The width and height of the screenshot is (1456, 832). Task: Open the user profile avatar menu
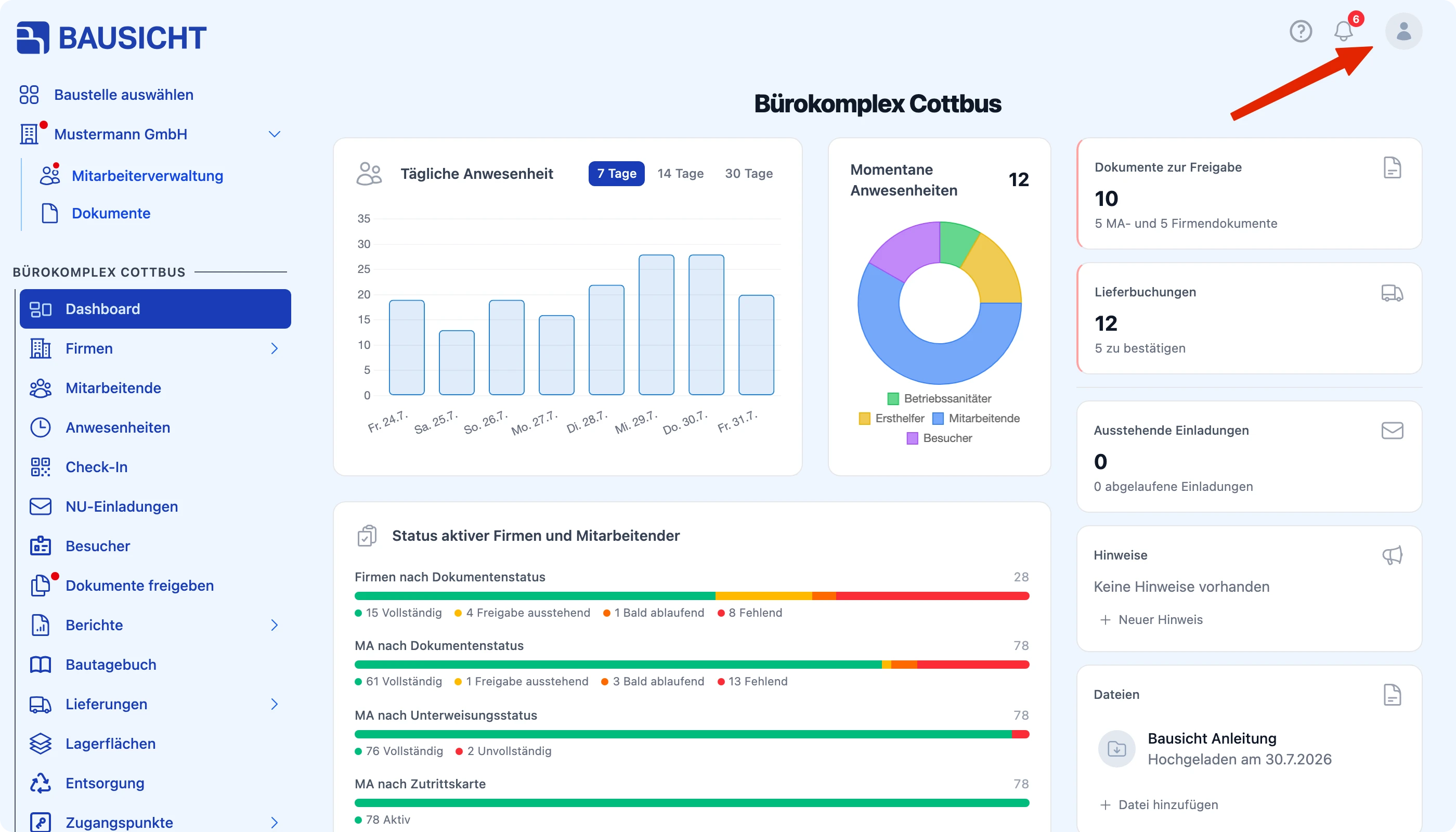(x=1403, y=31)
